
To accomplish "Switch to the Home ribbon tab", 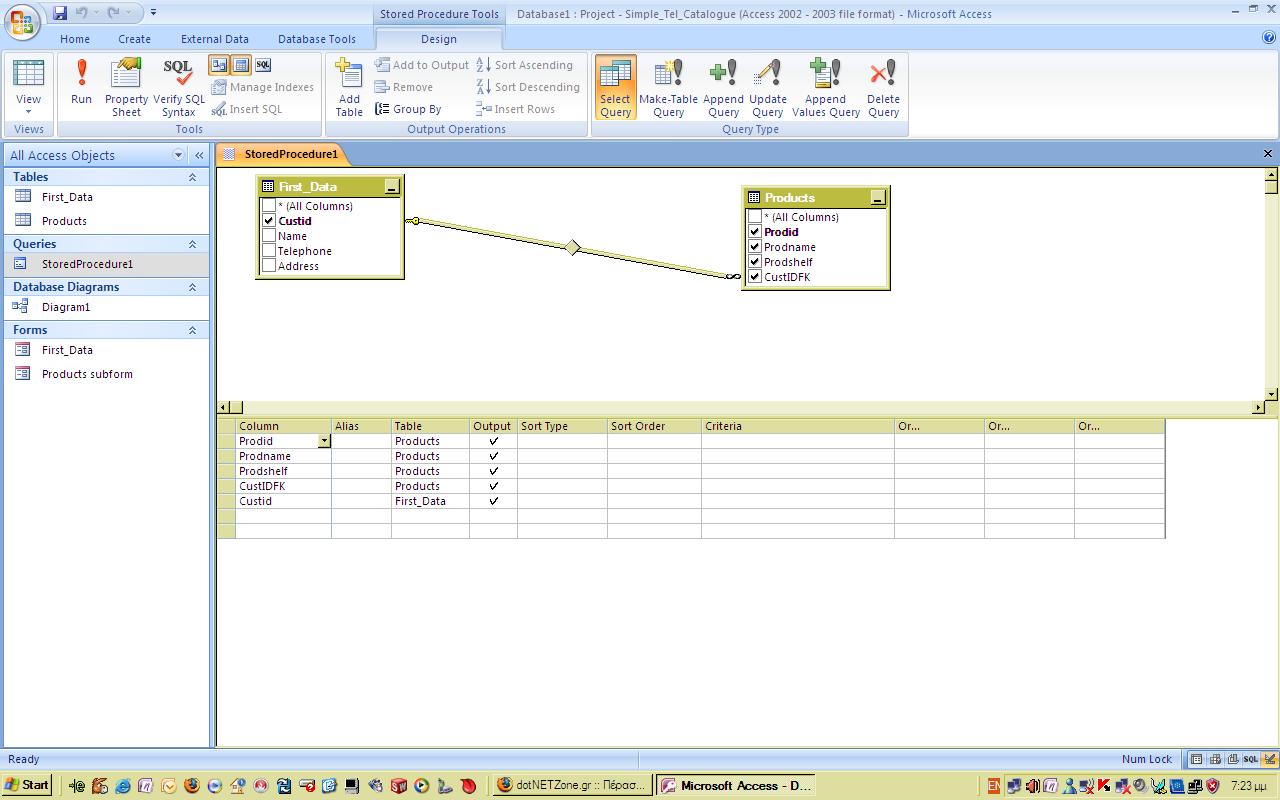I will (75, 39).
